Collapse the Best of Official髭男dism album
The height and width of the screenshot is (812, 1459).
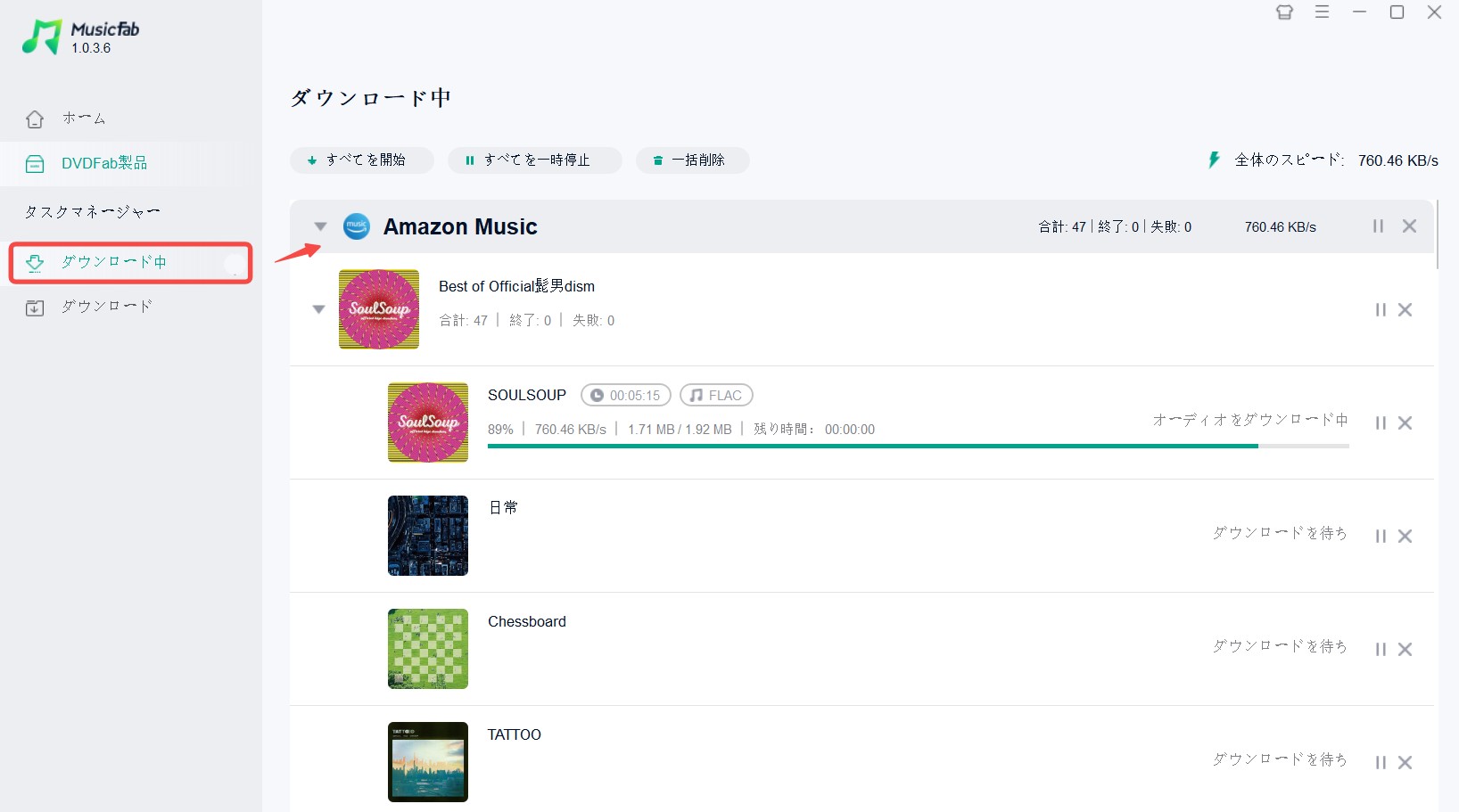coord(318,309)
